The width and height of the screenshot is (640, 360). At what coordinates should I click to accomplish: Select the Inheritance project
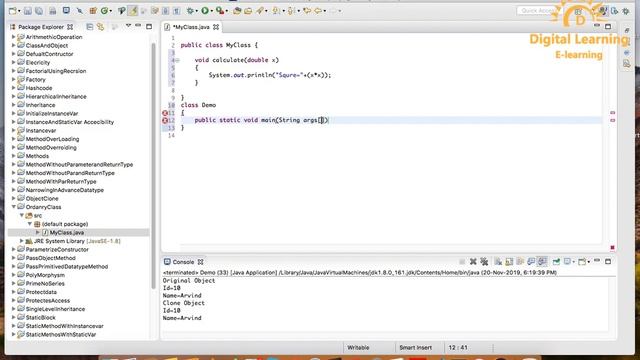[x=40, y=105]
